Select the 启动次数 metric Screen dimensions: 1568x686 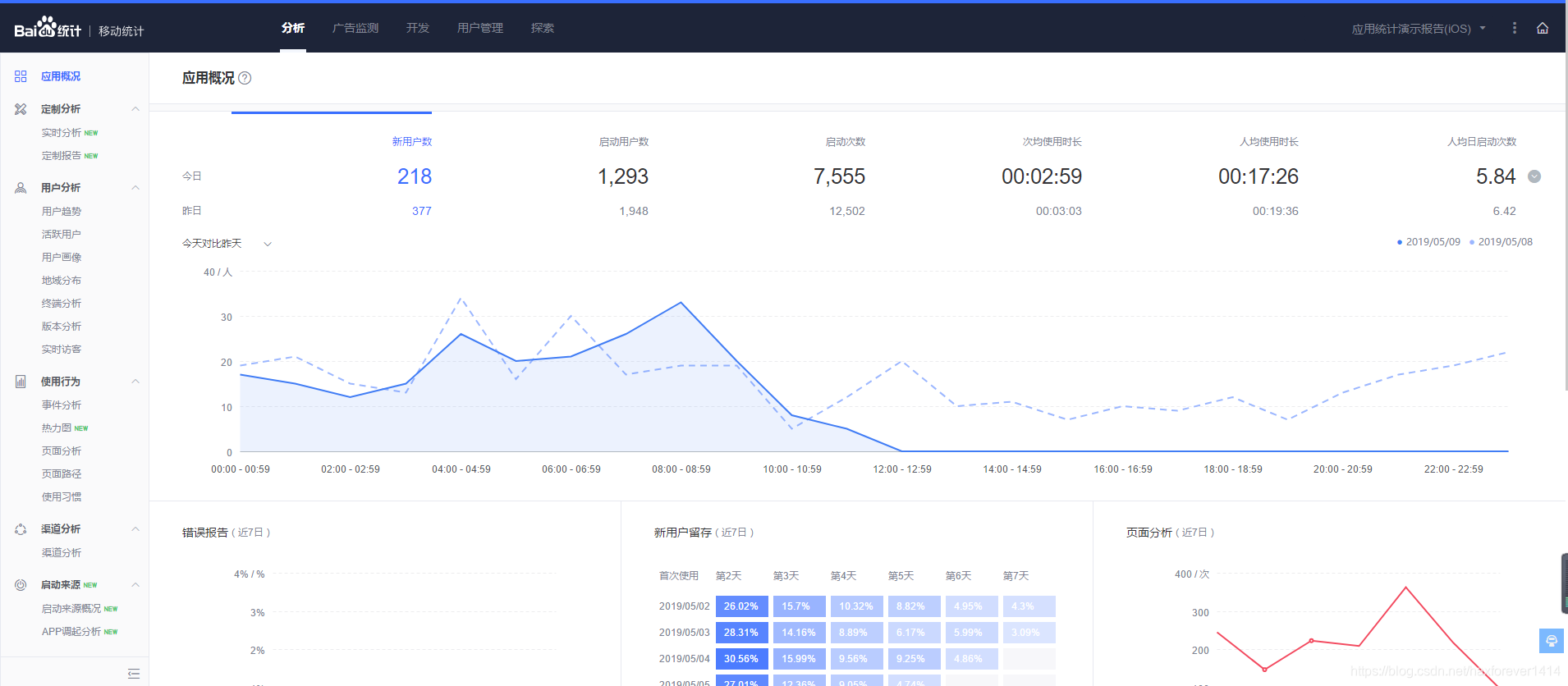tap(846, 142)
